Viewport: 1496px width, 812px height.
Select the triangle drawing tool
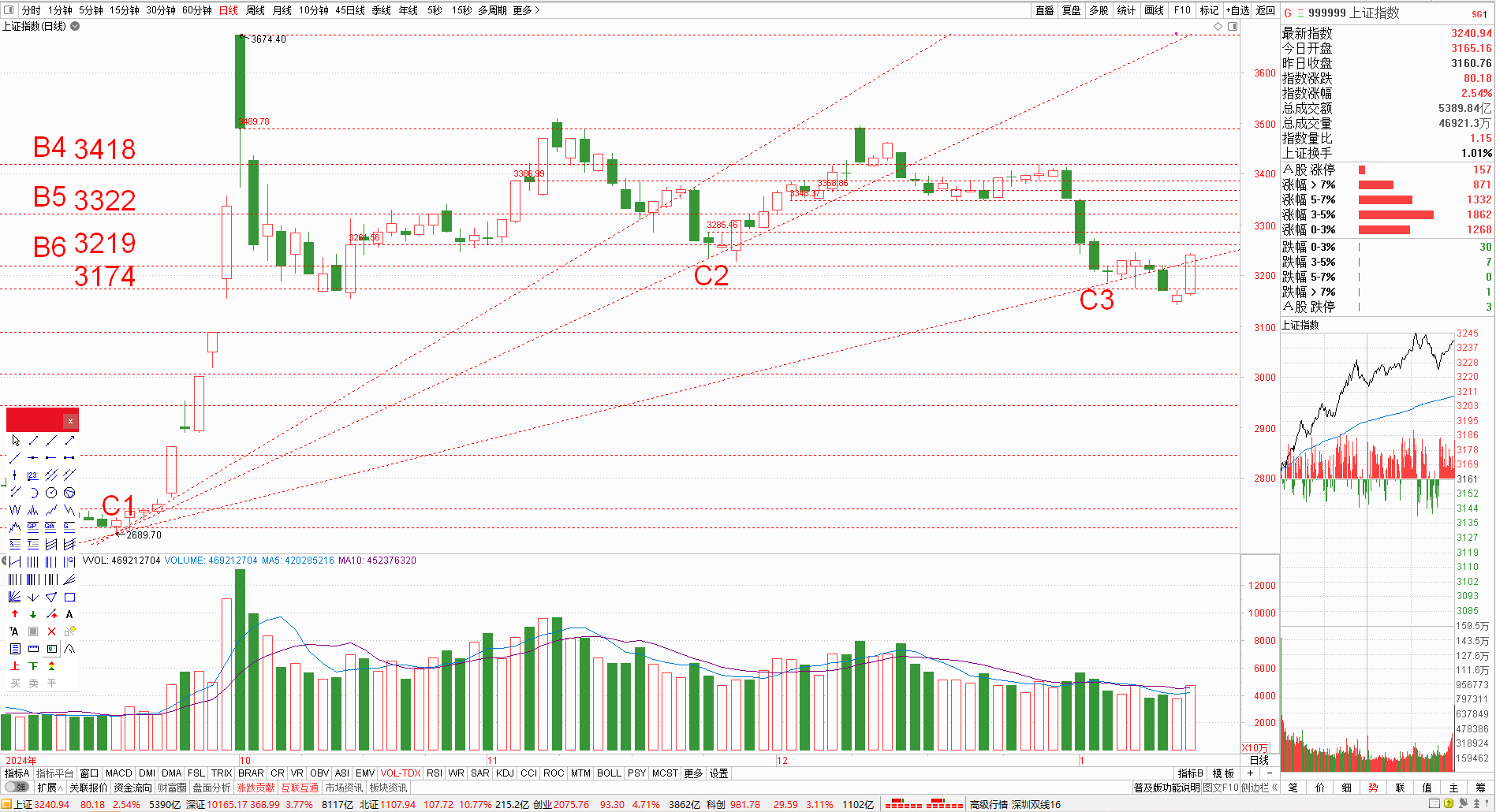51,597
